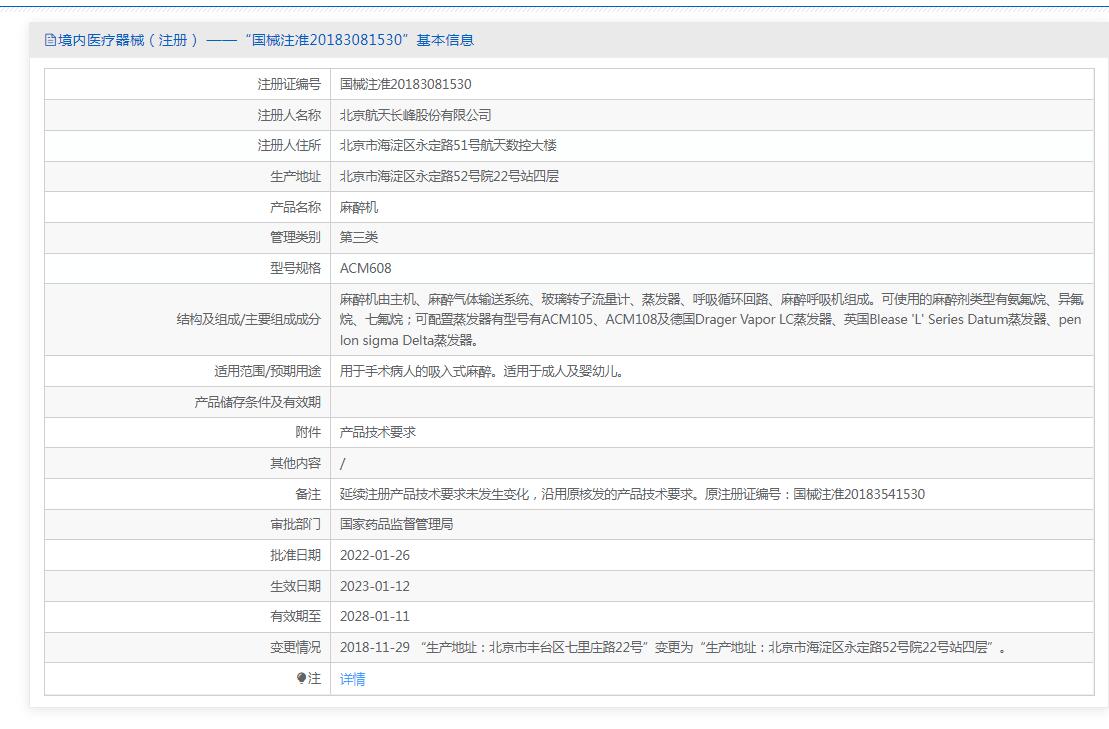Image resolution: width=1109 pixels, height=729 pixels.
Task: Click the document icon beside the page title
Action: [x=51, y=40]
